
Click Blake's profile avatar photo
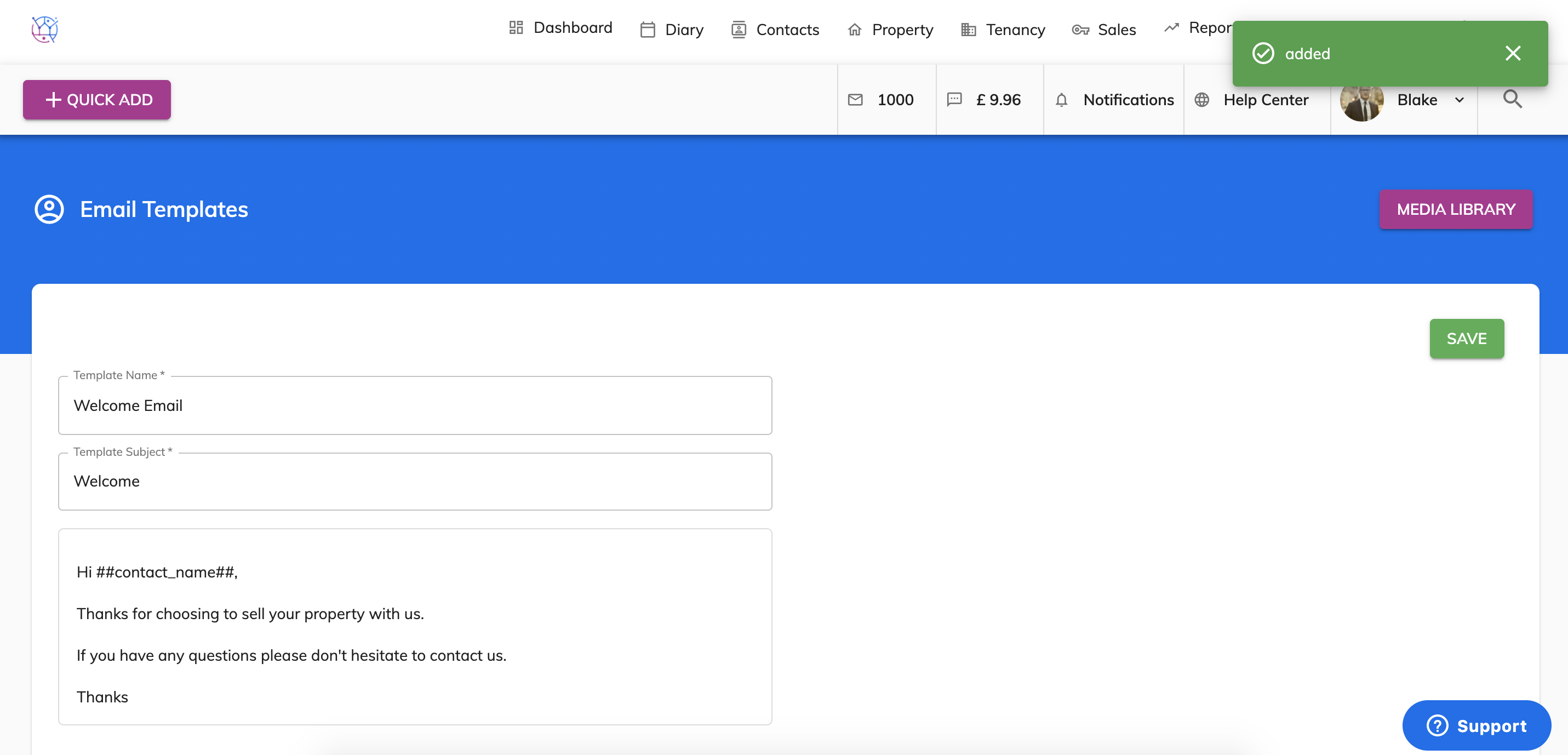coord(1361,104)
